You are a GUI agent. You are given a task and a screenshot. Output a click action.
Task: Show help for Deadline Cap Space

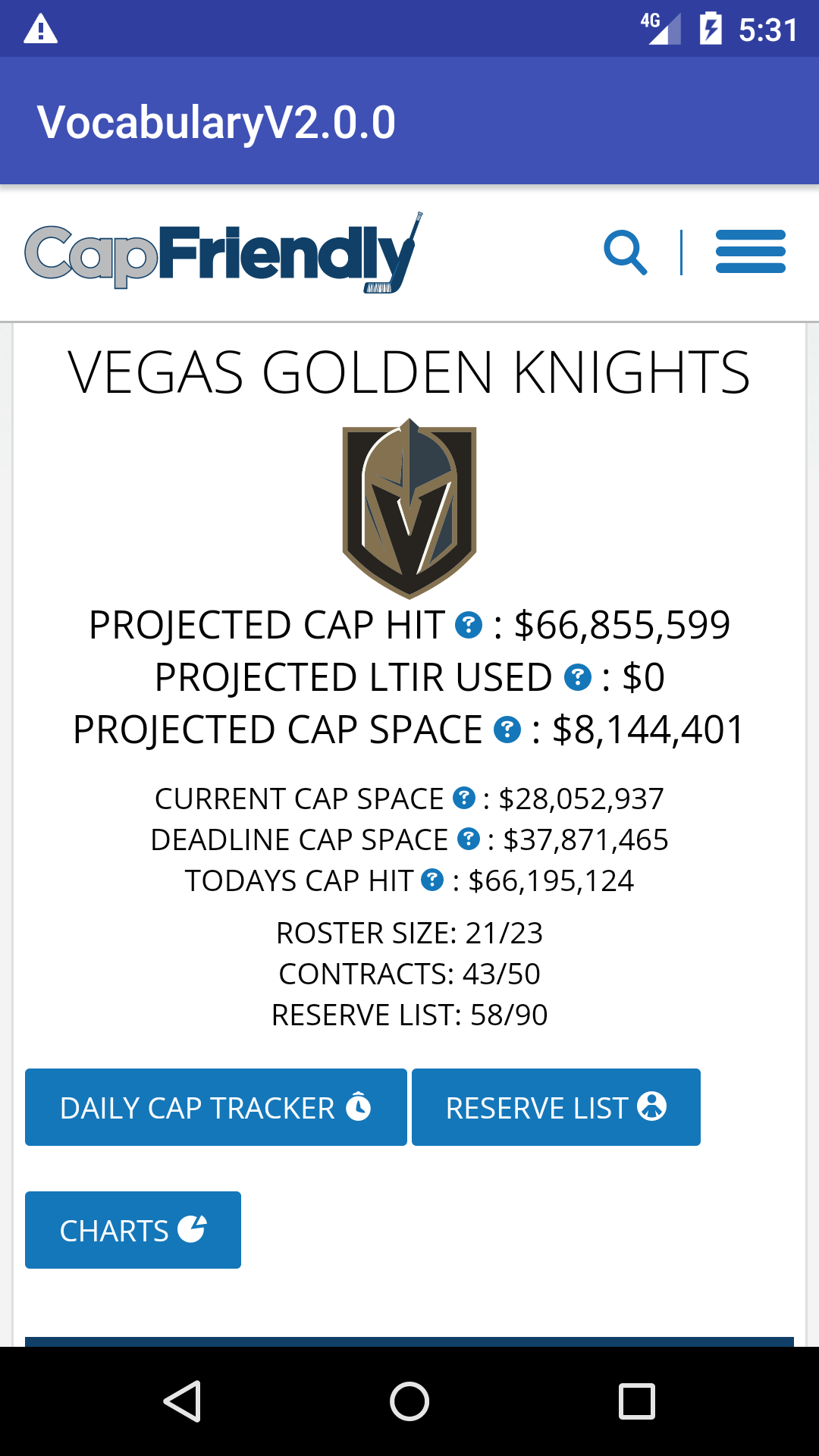pyautogui.click(x=469, y=839)
